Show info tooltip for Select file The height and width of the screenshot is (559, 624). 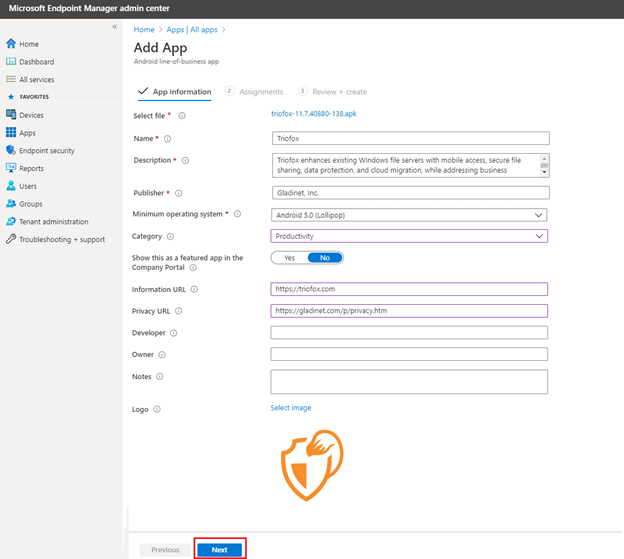click(x=182, y=116)
